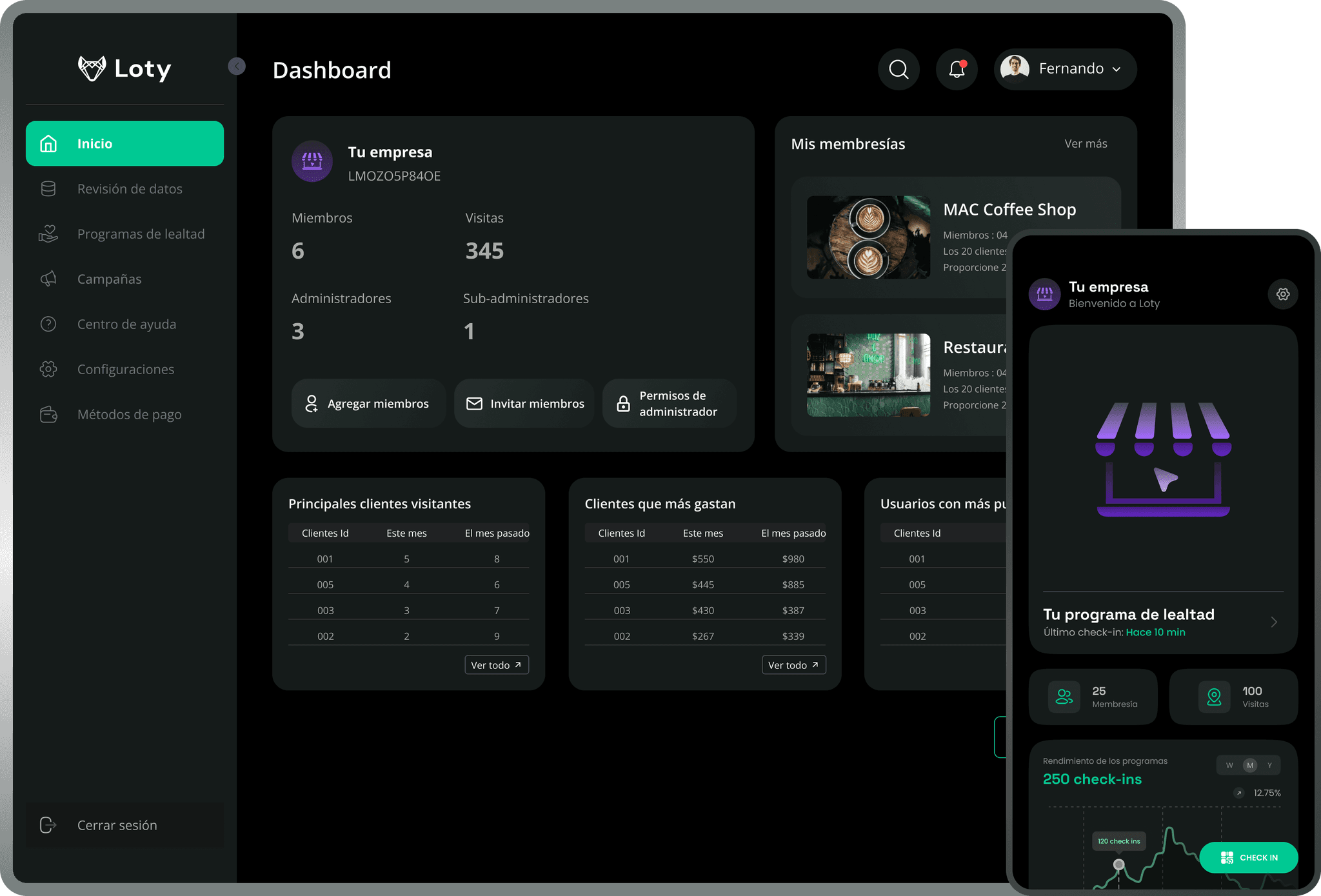1321x896 pixels.
Task: Click the Loty fox logo icon
Action: 92,68
